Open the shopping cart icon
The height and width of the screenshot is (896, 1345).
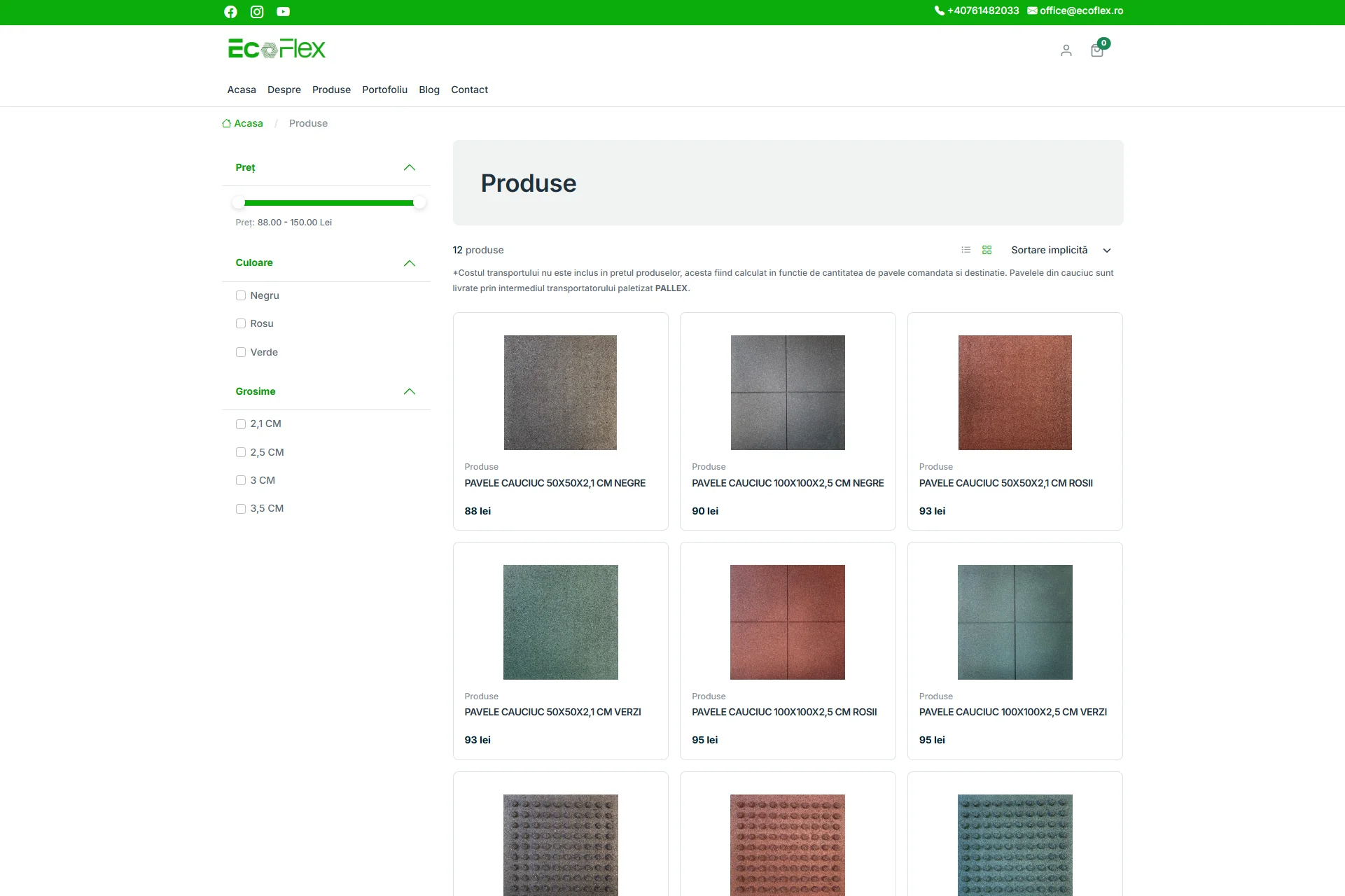click(x=1097, y=50)
